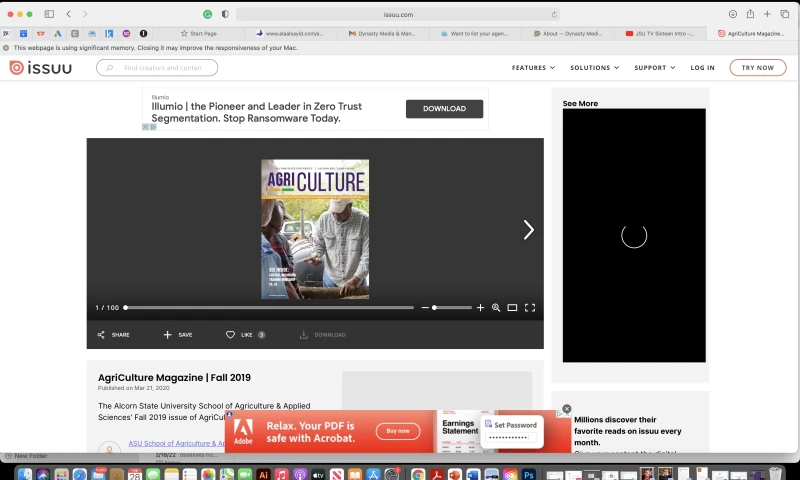Click the Try Now button
This screenshot has width=800, height=480.
757,68
